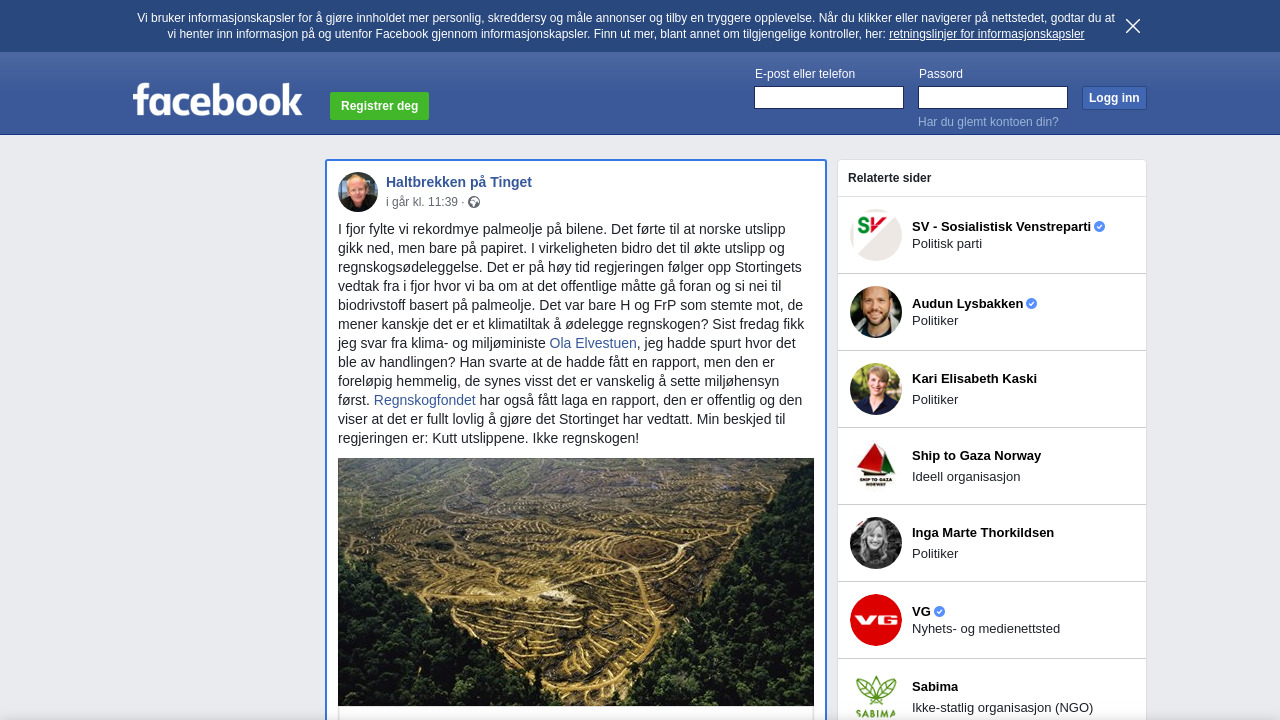Click Haltbrekken på Tinget profile picture
Image resolution: width=1280 pixels, height=720 pixels.
tap(358, 192)
